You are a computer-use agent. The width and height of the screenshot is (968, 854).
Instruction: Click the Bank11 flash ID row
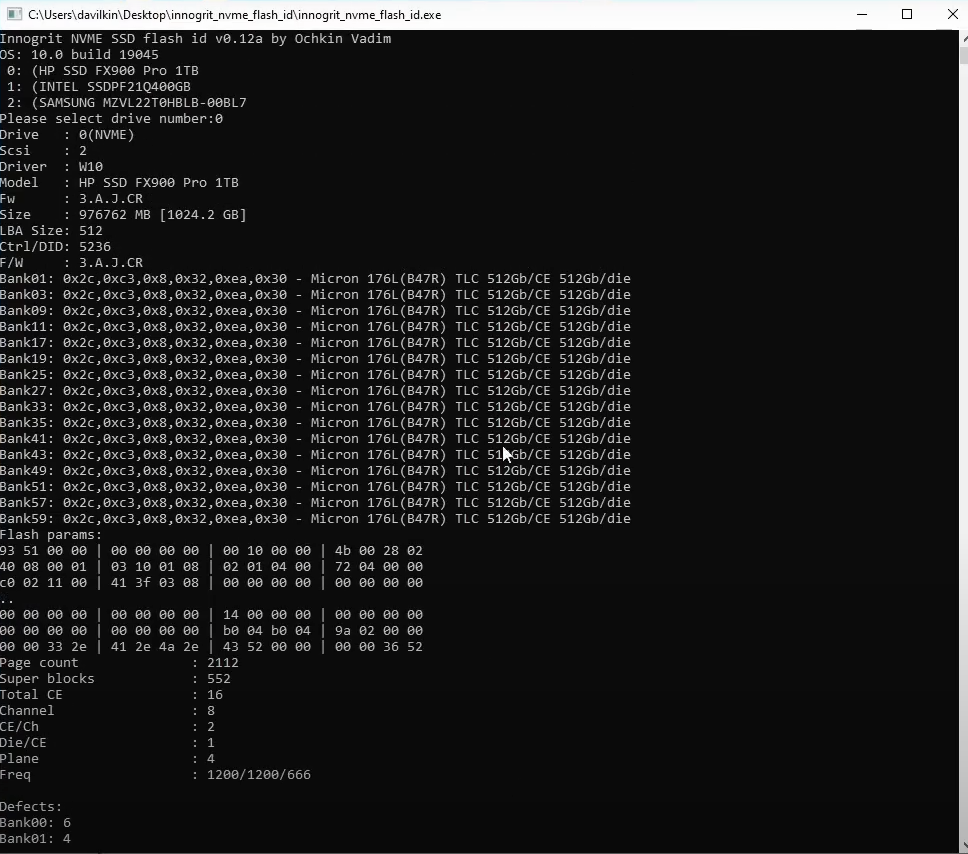(315, 327)
